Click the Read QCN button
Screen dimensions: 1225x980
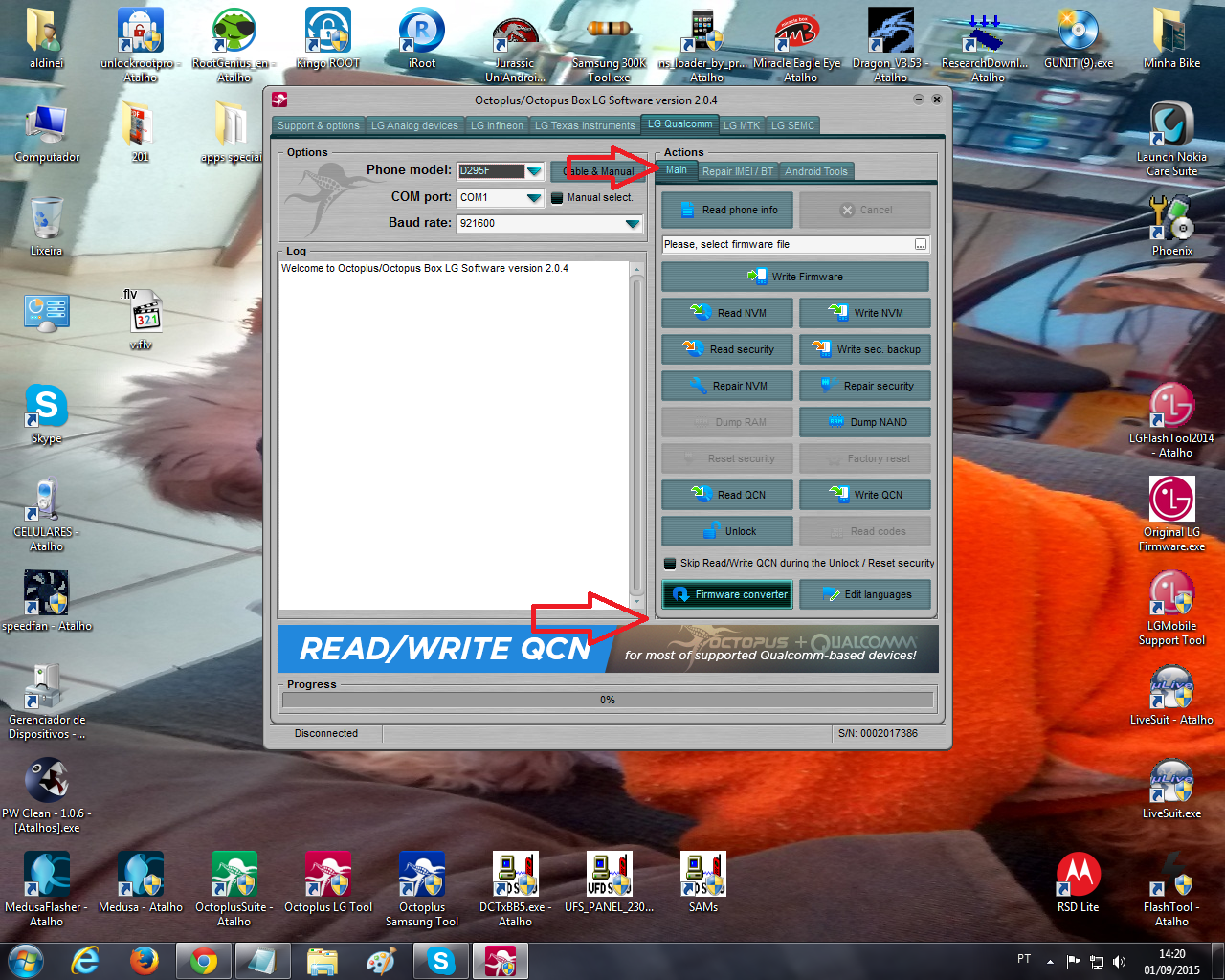coord(727,496)
